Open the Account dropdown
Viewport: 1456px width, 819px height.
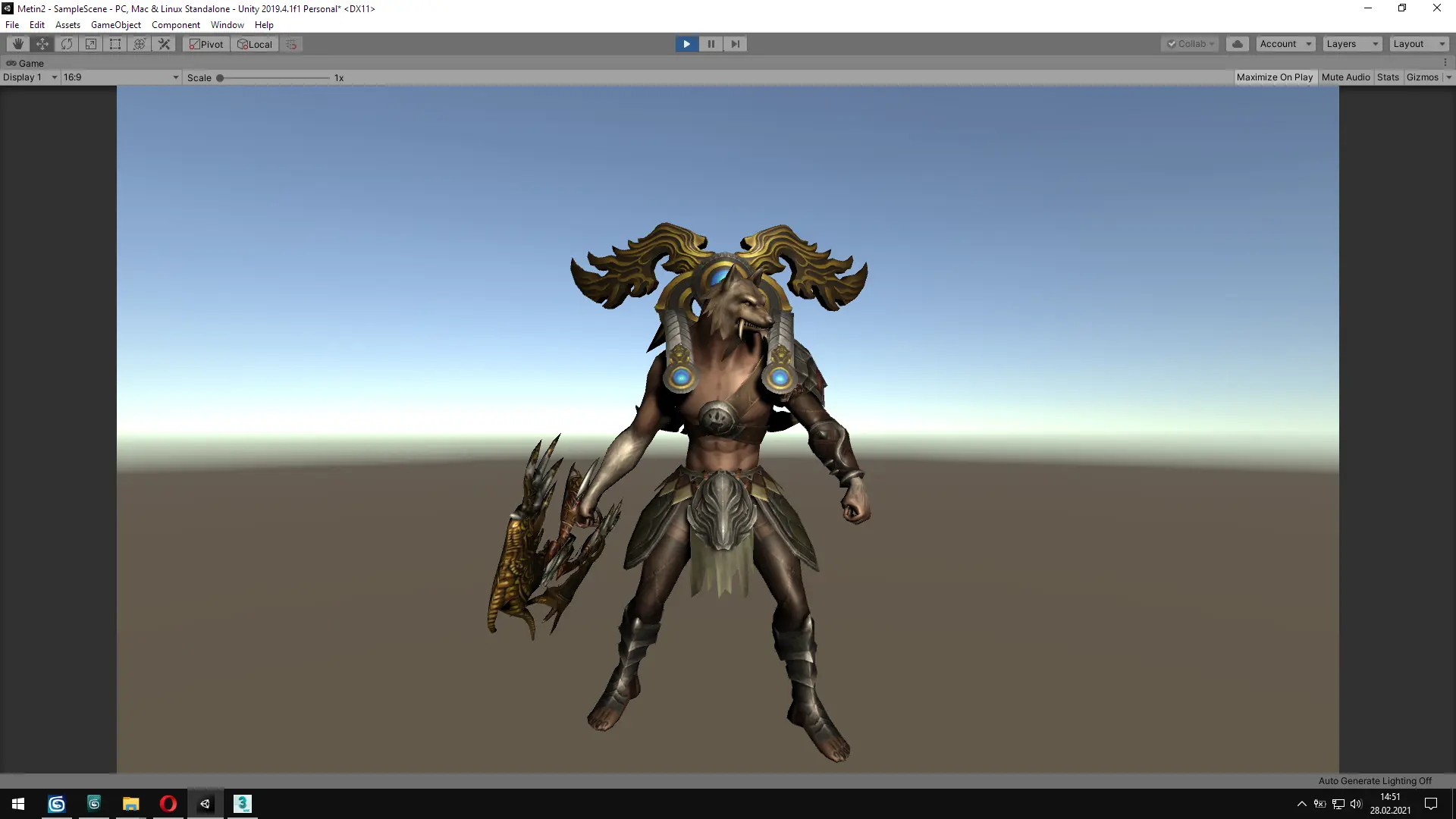point(1285,44)
